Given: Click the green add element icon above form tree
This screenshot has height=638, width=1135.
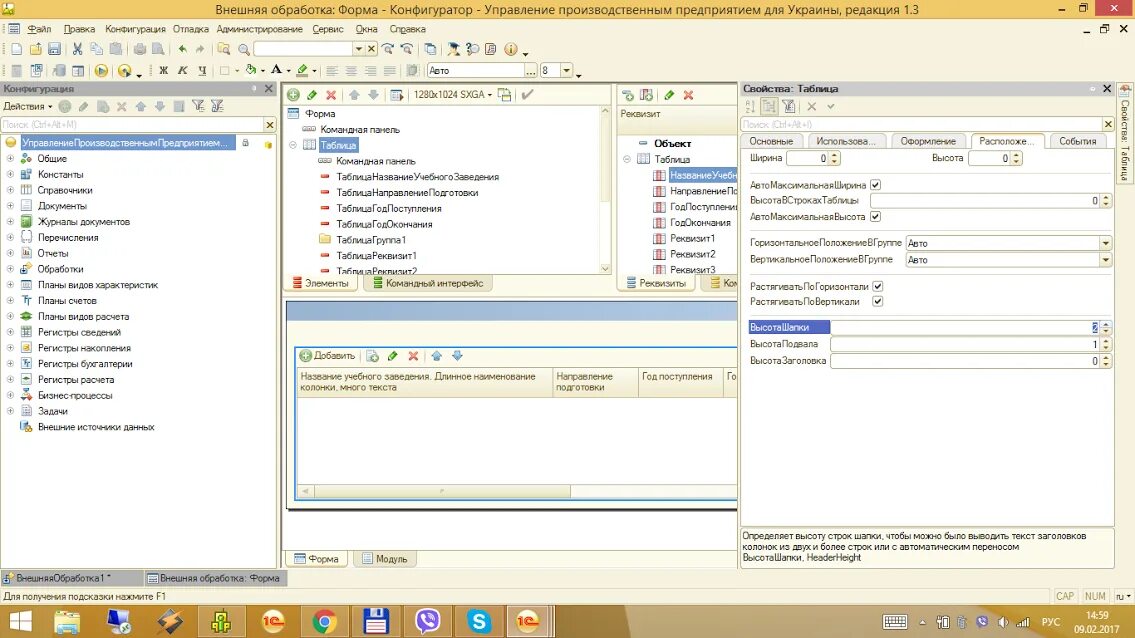Looking at the screenshot, I should coord(293,95).
